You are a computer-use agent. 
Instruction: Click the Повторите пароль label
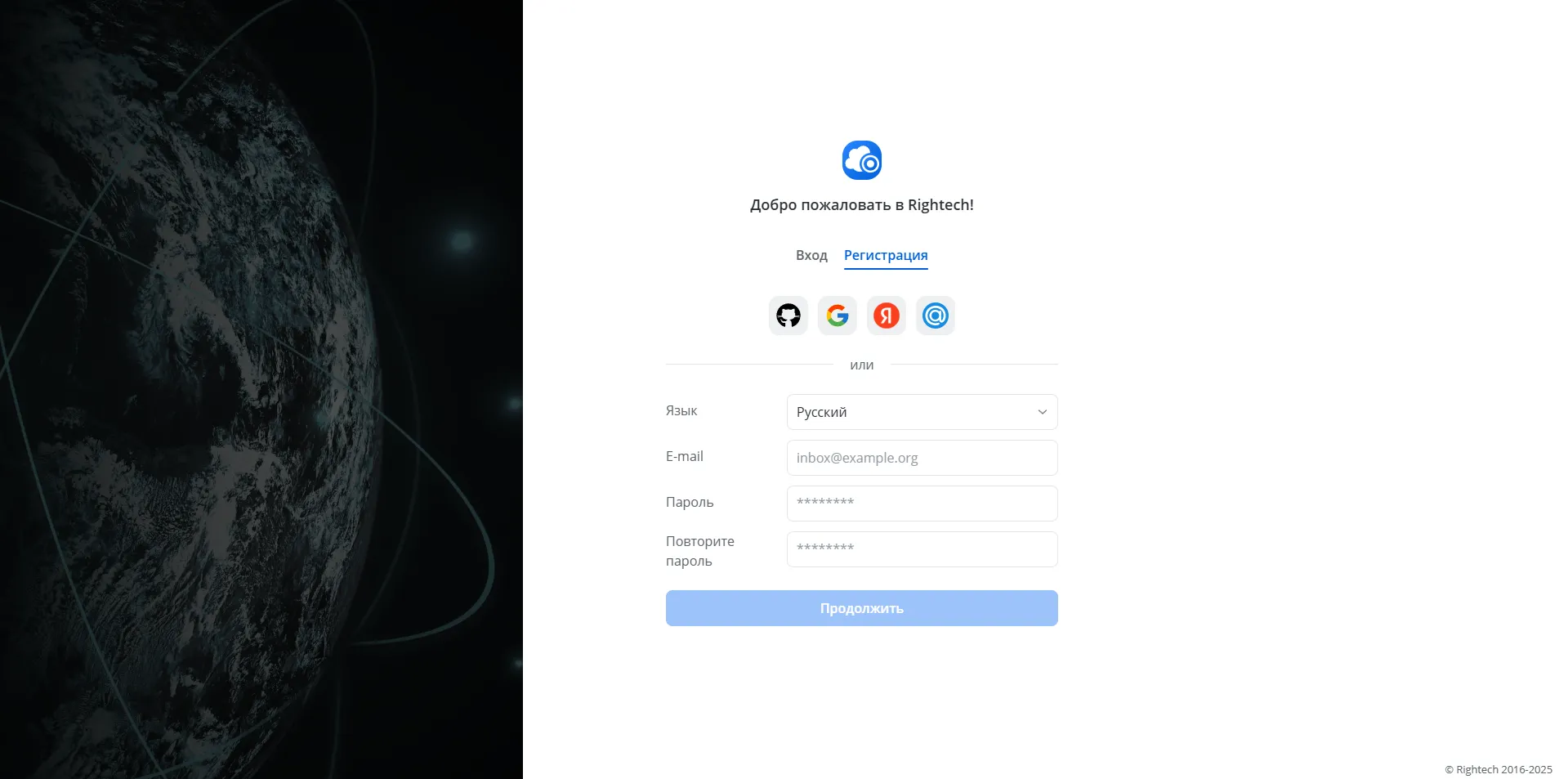[700, 551]
